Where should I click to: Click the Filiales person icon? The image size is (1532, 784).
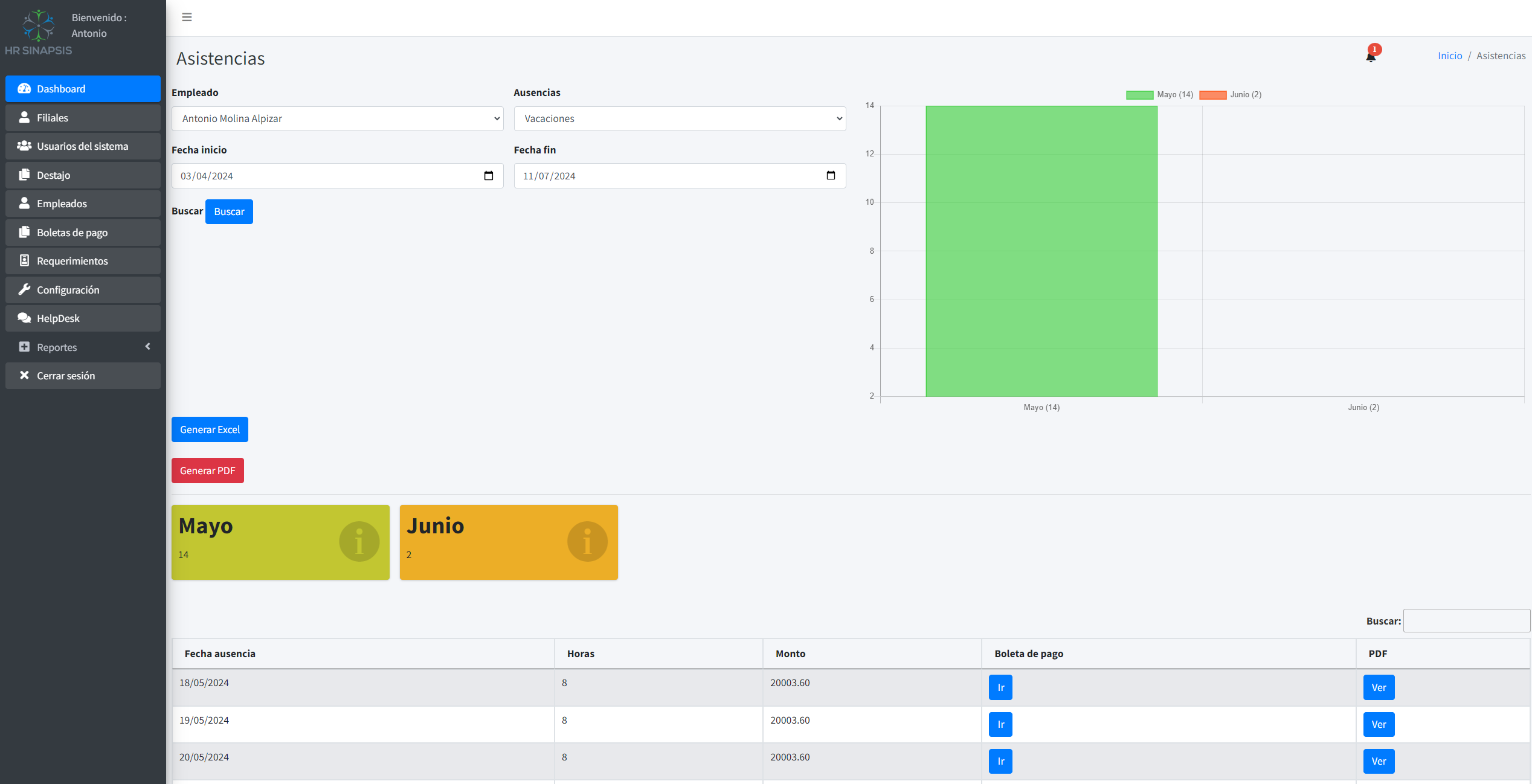click(24, 117)
